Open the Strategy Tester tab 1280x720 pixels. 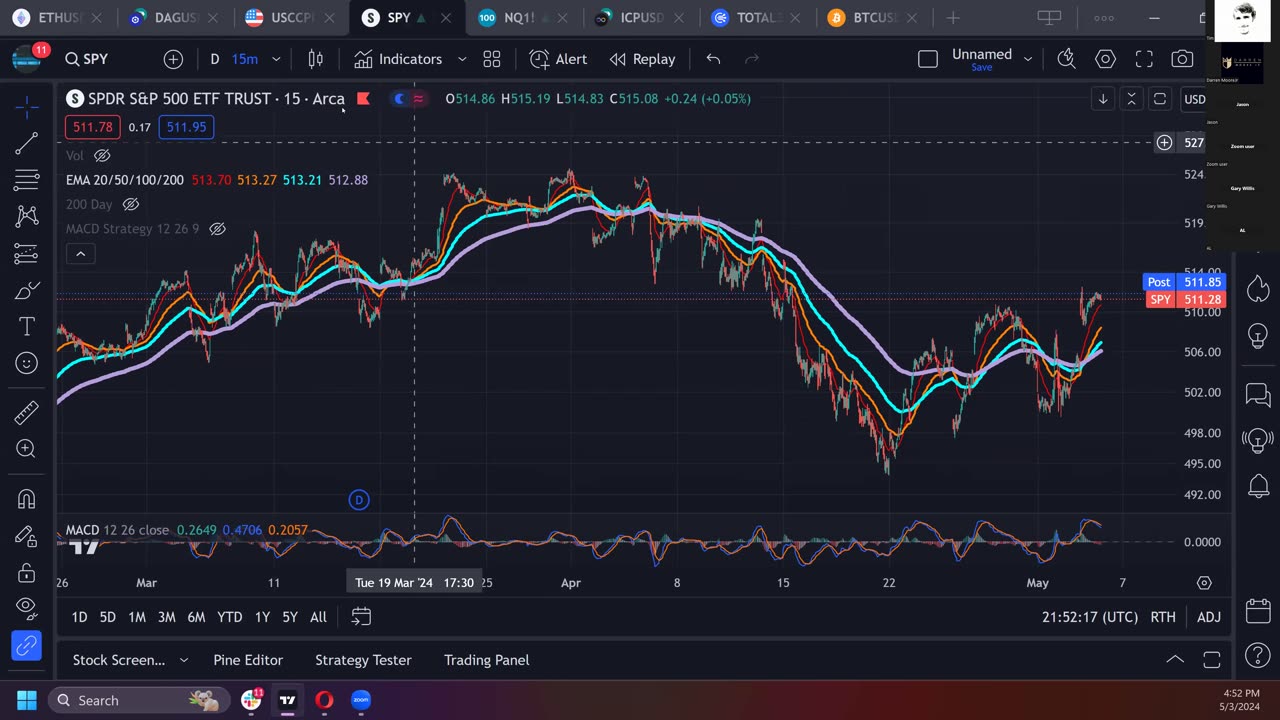(363, 660)
